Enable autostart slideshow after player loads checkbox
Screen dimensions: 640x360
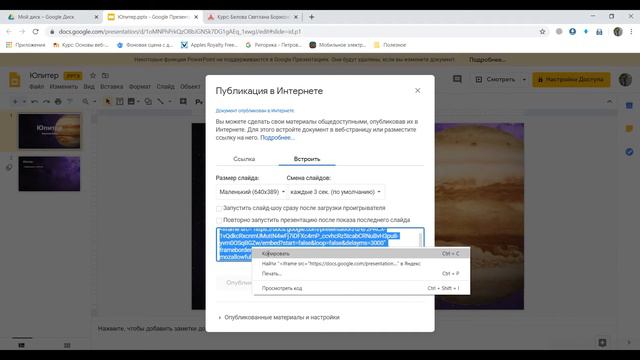(219, 209)
